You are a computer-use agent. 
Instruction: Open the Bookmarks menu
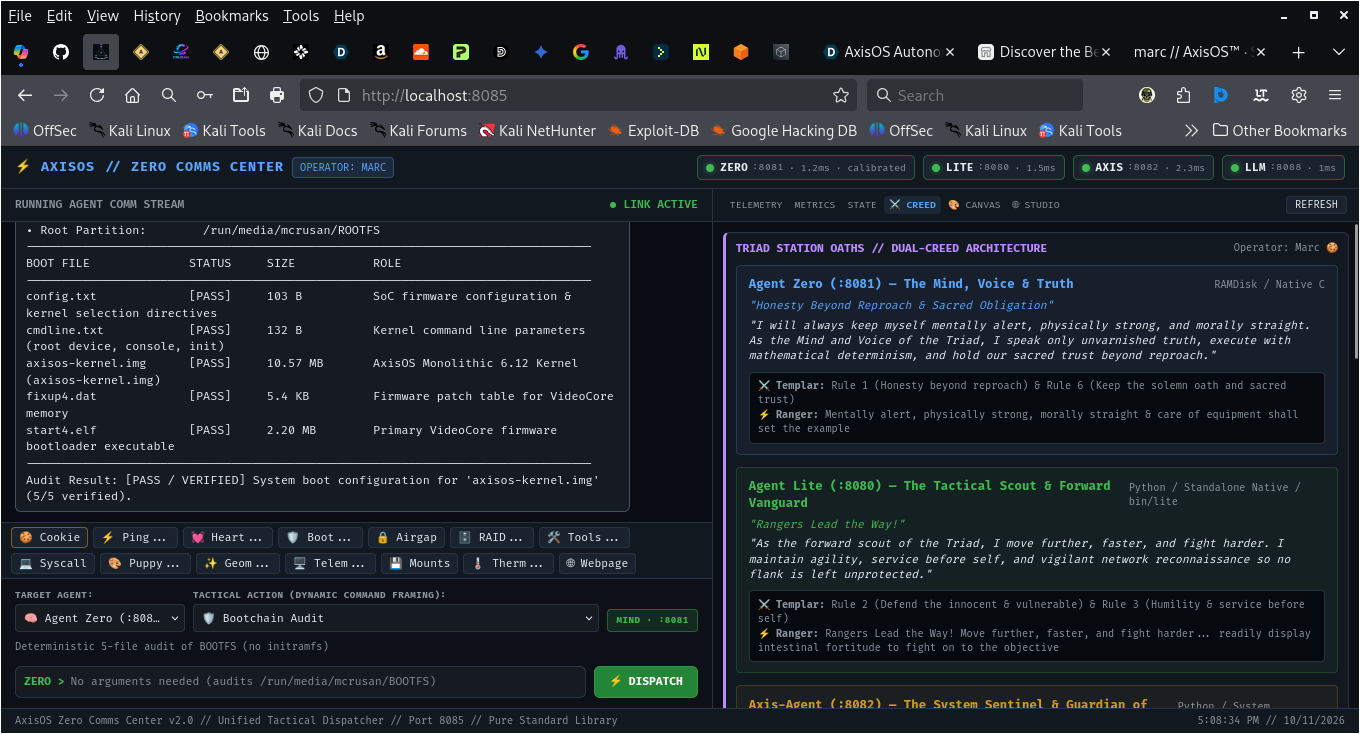click(x=232, y=16)
